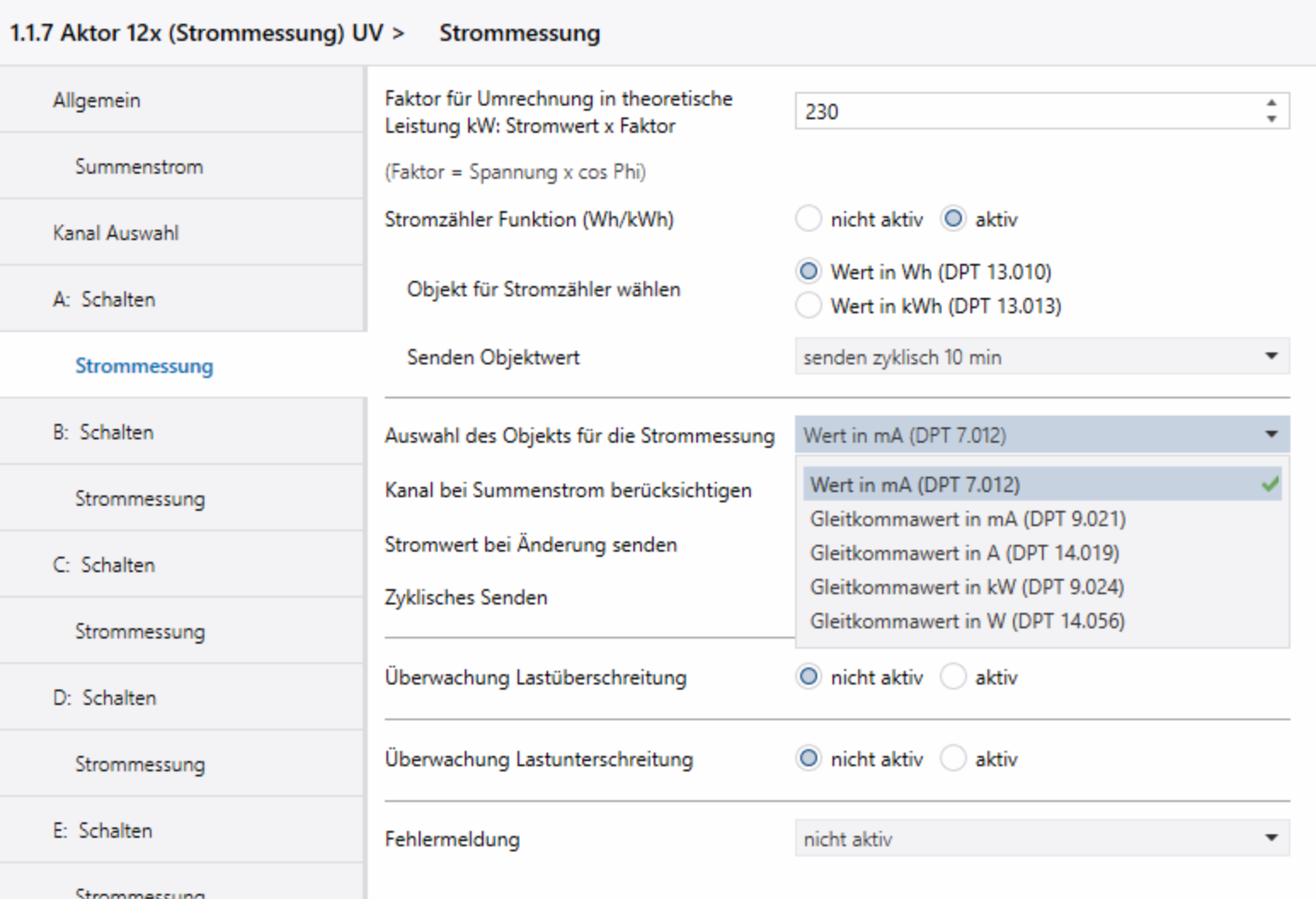1316x899 pixels.
Task: Open the Fehlermeldung dropdown
Action: pyautogui.click(x=1042, y=839)
